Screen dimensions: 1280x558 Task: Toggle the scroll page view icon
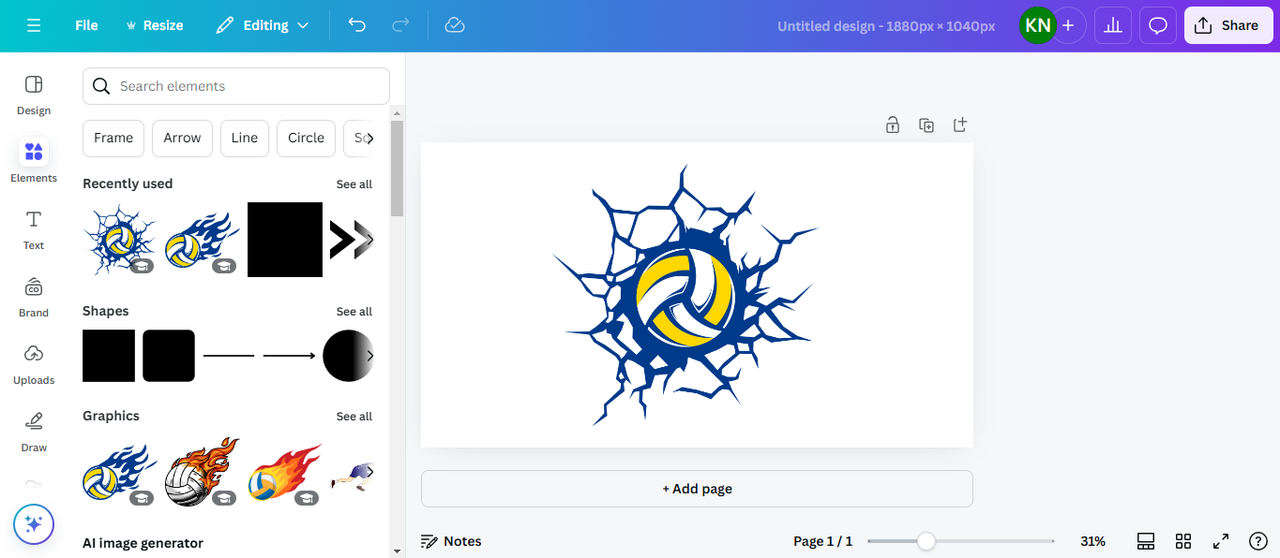(1146, 541)
